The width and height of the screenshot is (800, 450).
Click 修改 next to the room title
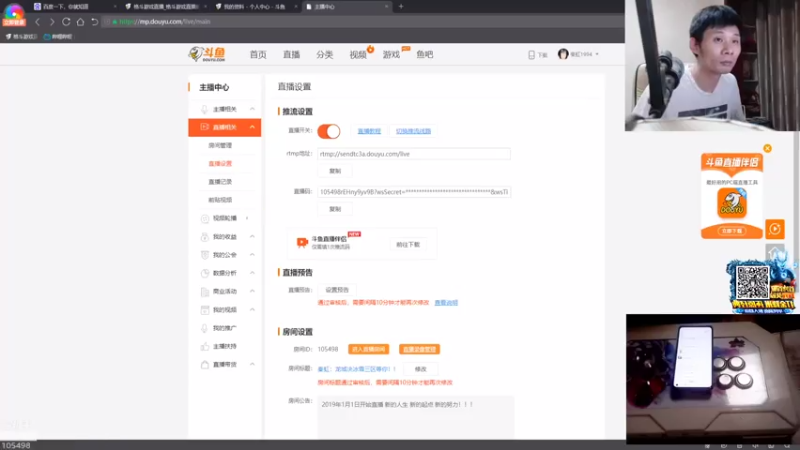click(420, 369)
